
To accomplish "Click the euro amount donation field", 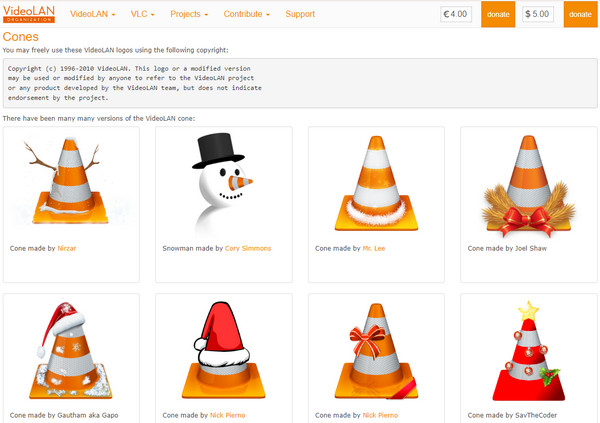I will coord(458,15).
